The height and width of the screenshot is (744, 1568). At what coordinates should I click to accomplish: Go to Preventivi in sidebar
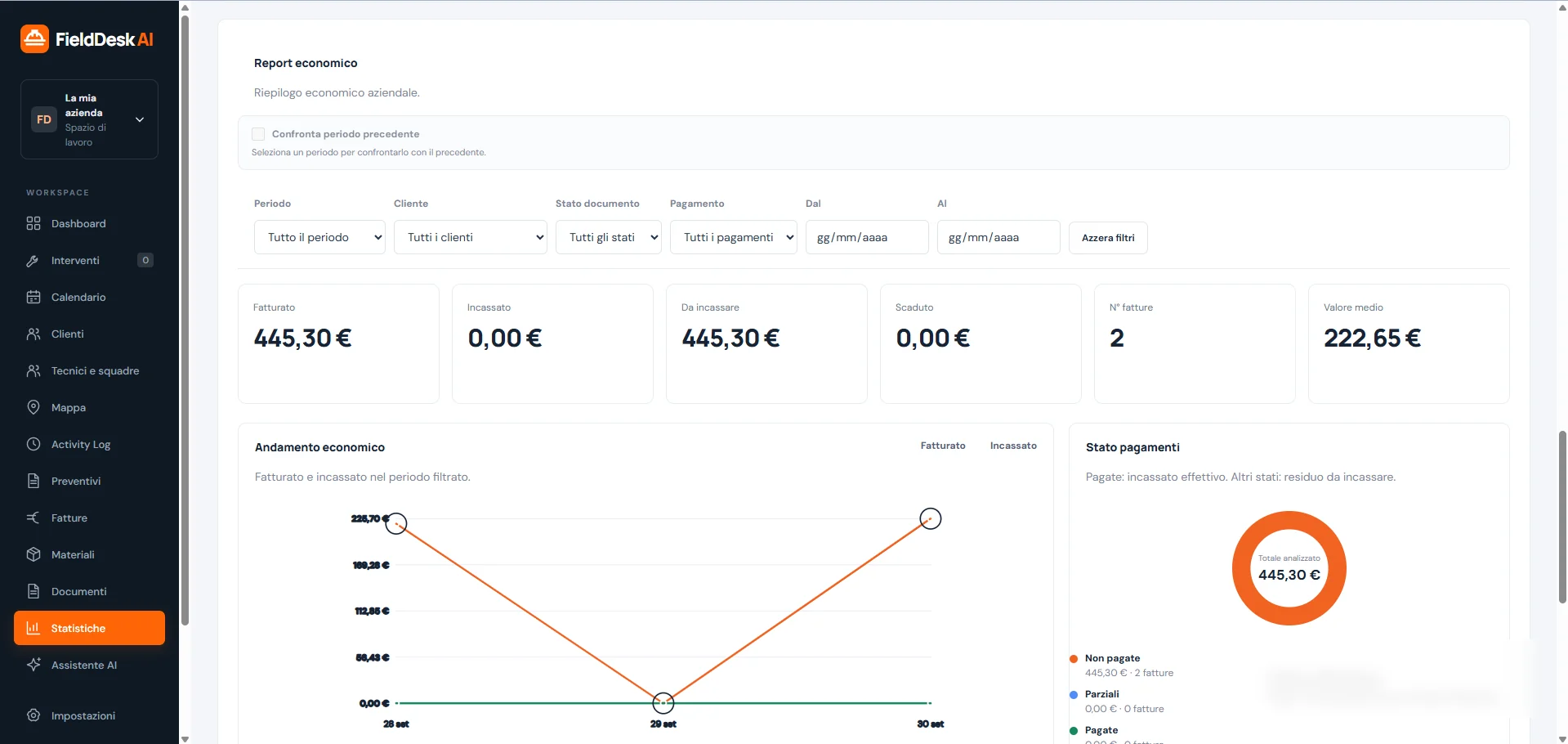click(89, 481)
